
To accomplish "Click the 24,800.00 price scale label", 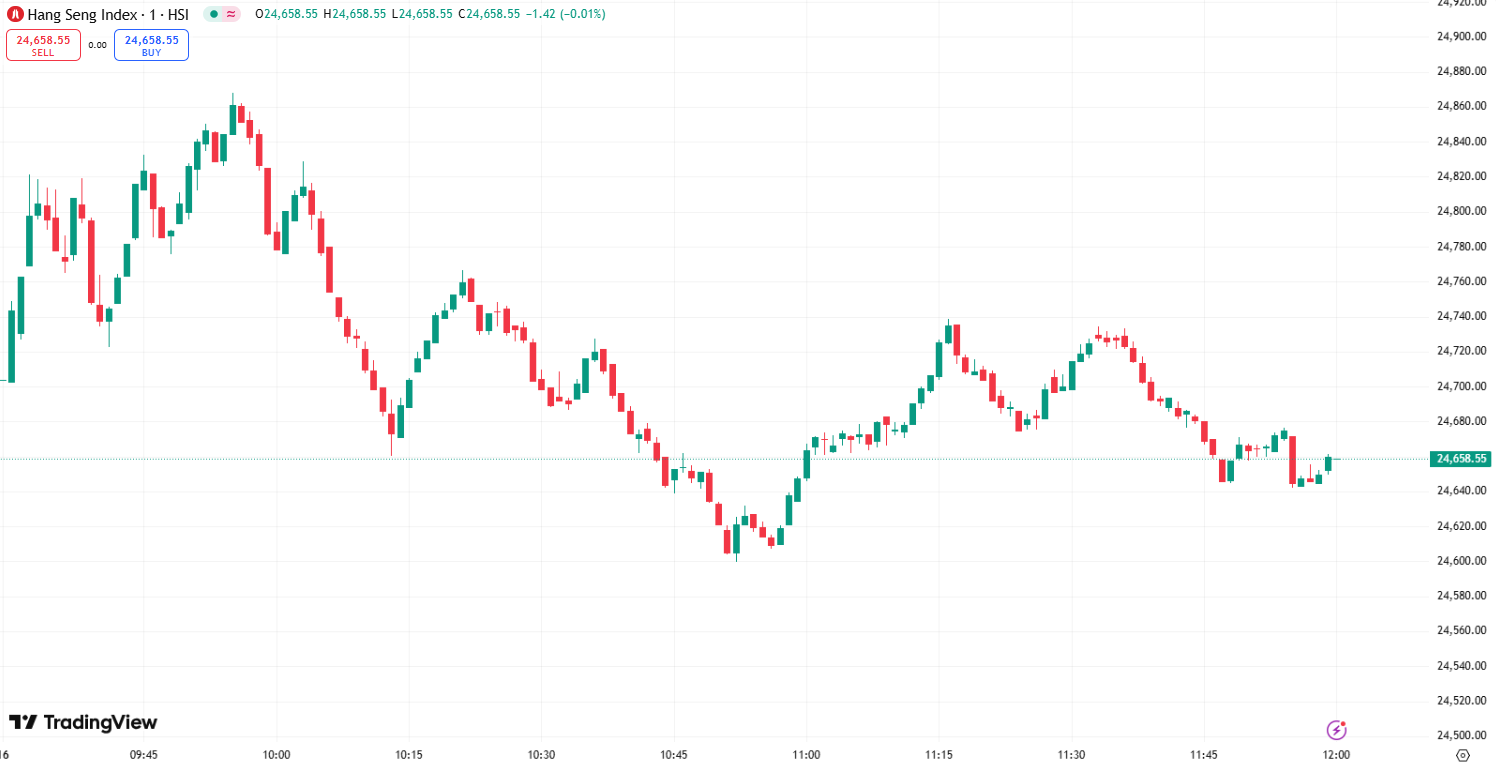I will click(x=1462, y=211).
